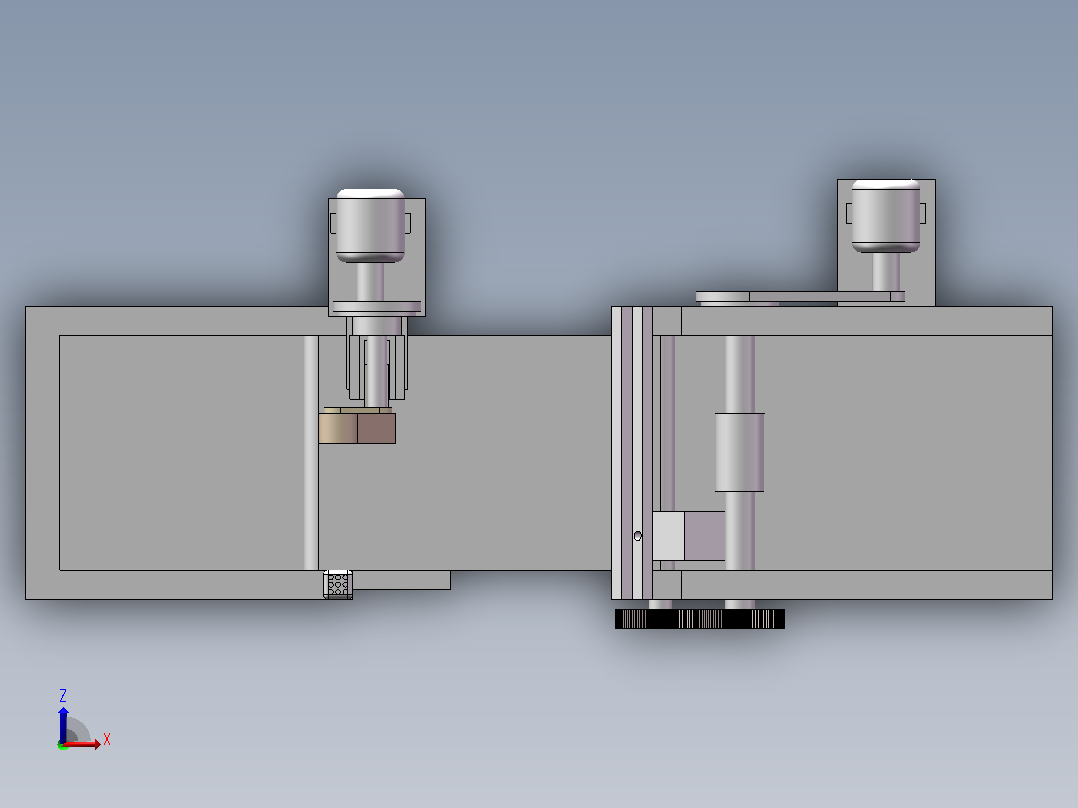The image size is (1078, 808).
Task: Click the small hole on the vertical rail
Action: [x=637, y=536]
